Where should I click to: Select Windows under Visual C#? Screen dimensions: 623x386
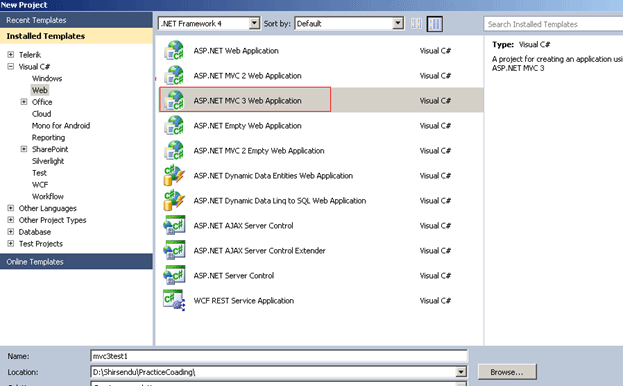pyautogui.click(x=47, y=79)
